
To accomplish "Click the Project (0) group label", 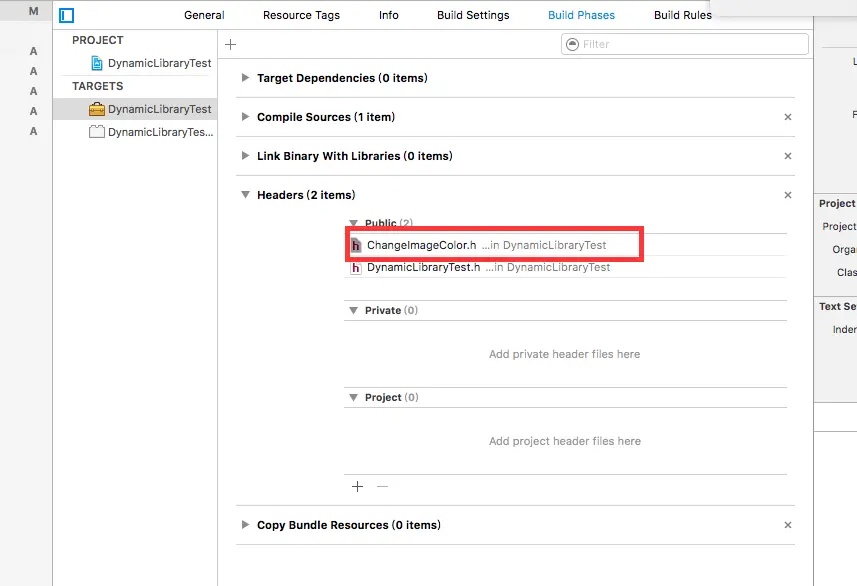I will [392, 397].
